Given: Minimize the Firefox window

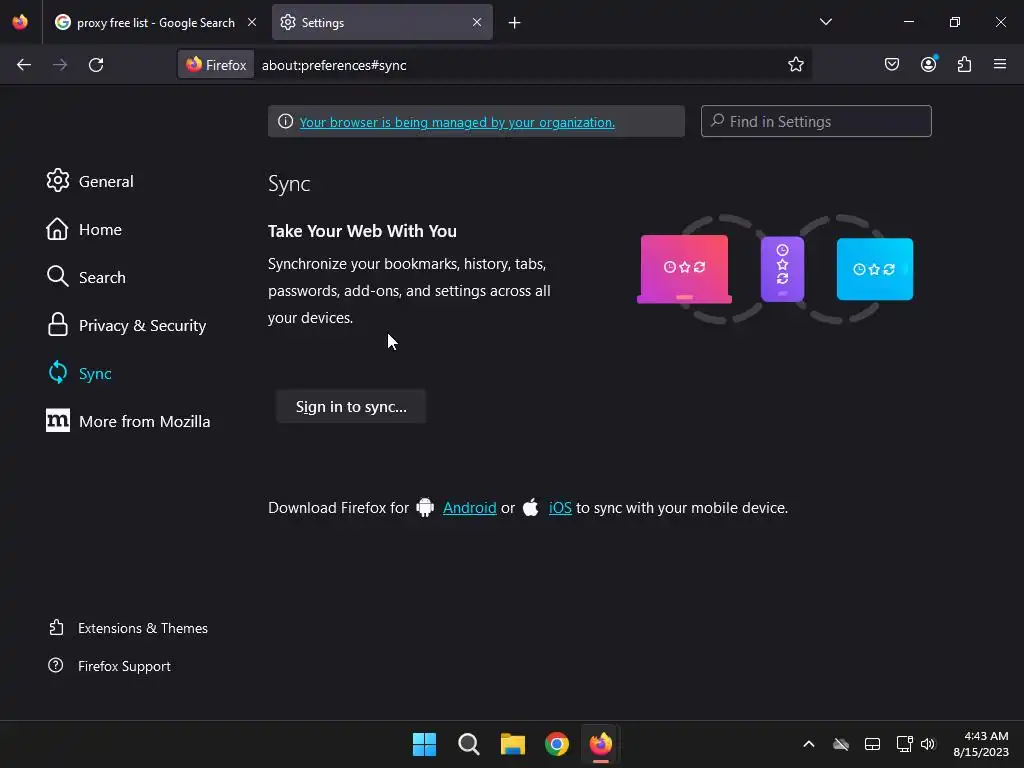Looking at the screenshot, I should click(908, 22).
